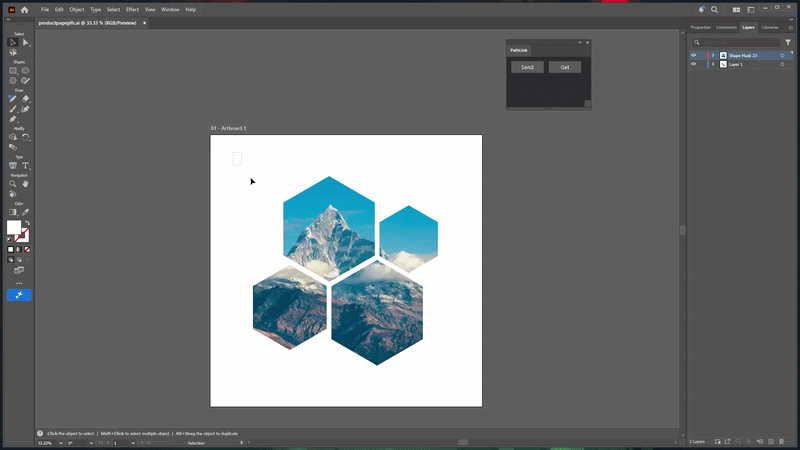The image size is (800, 450).
Task: Open Edit Toolbar three-dots button
Action: (19, 283)
